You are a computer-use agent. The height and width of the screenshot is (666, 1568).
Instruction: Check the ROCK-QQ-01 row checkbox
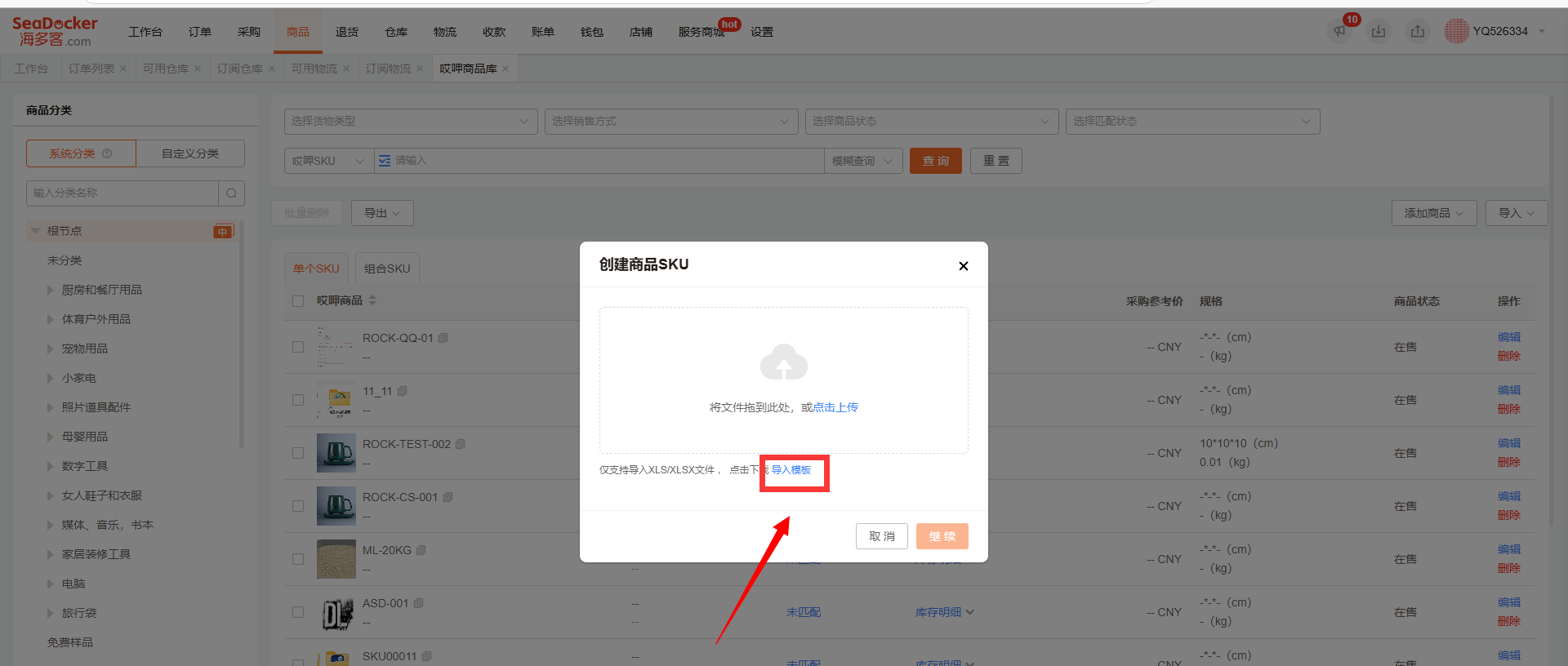pos(298,347)
